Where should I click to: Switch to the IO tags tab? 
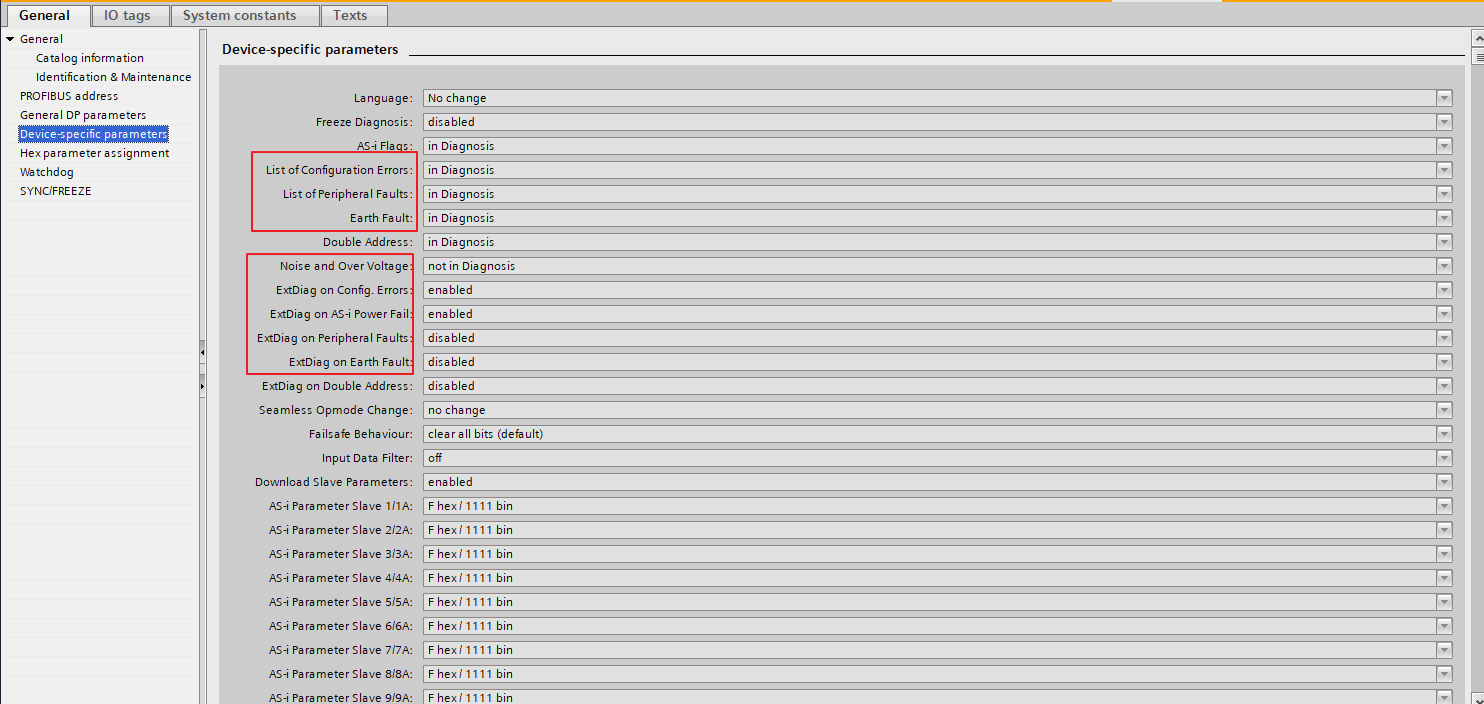(130, 15)
